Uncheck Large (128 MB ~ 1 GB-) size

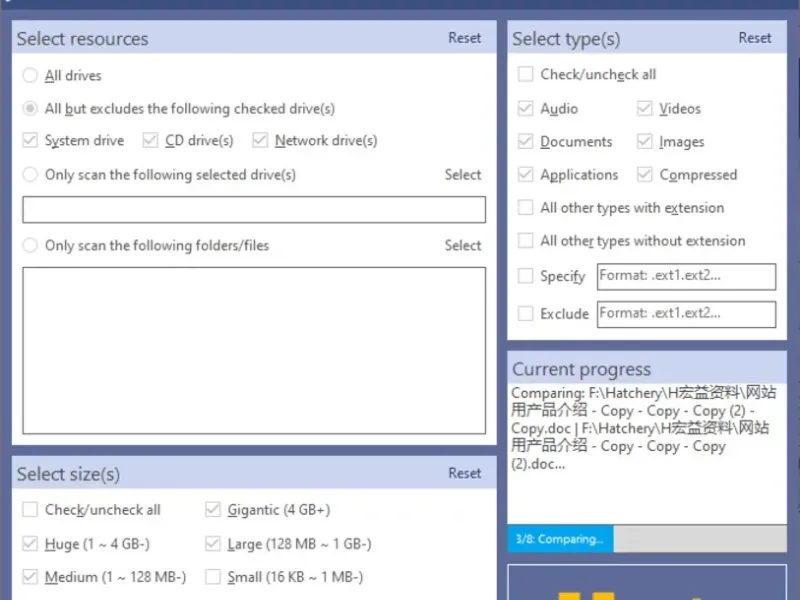(213, 544)
